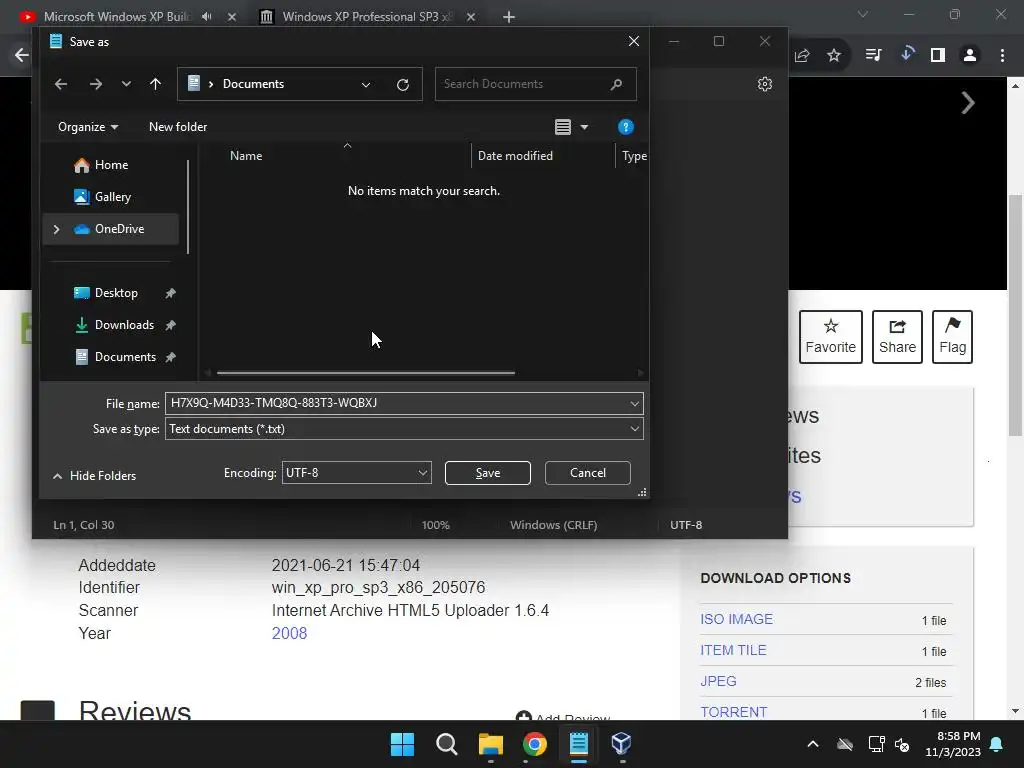
Task: Bookmark this page with star icon
Action: 834,56
